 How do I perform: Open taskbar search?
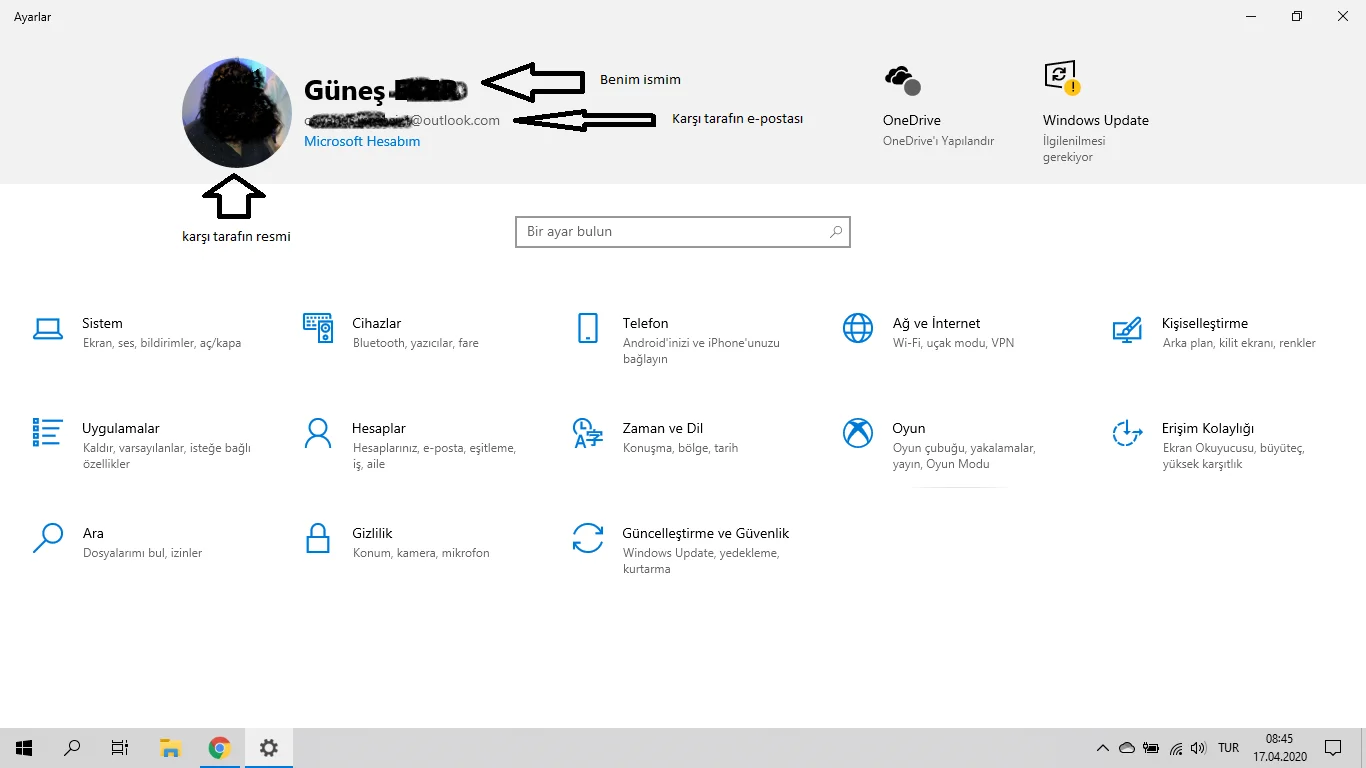pyautogui.click(x=72, y=747)
